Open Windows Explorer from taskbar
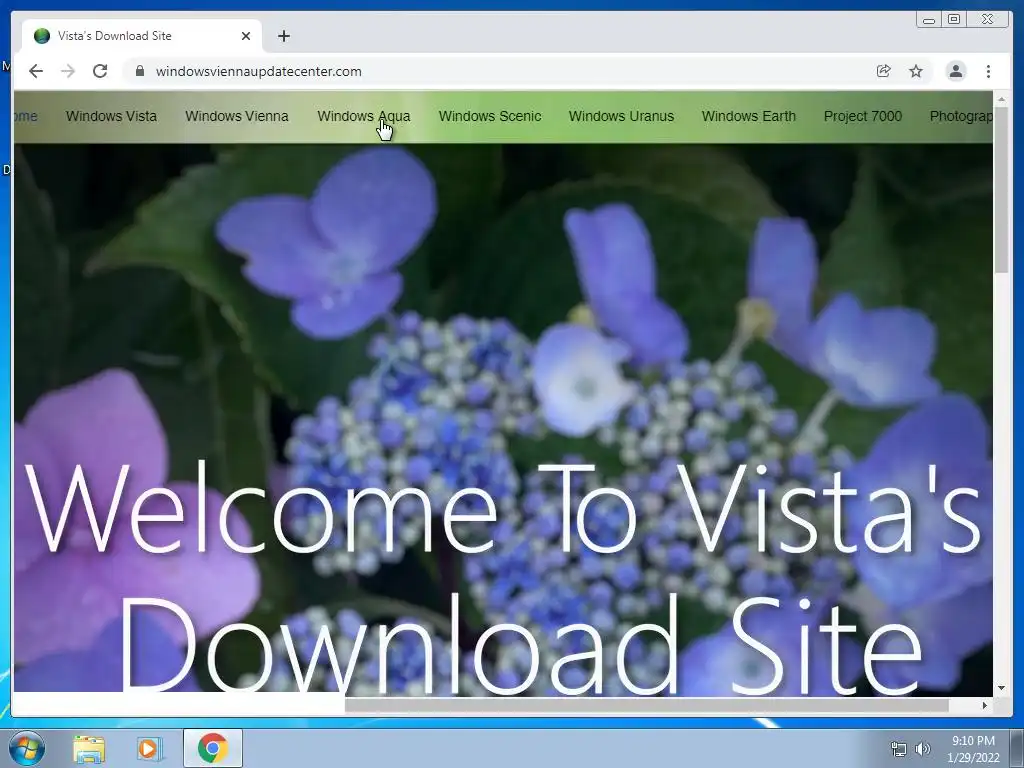 click(89, 748)
